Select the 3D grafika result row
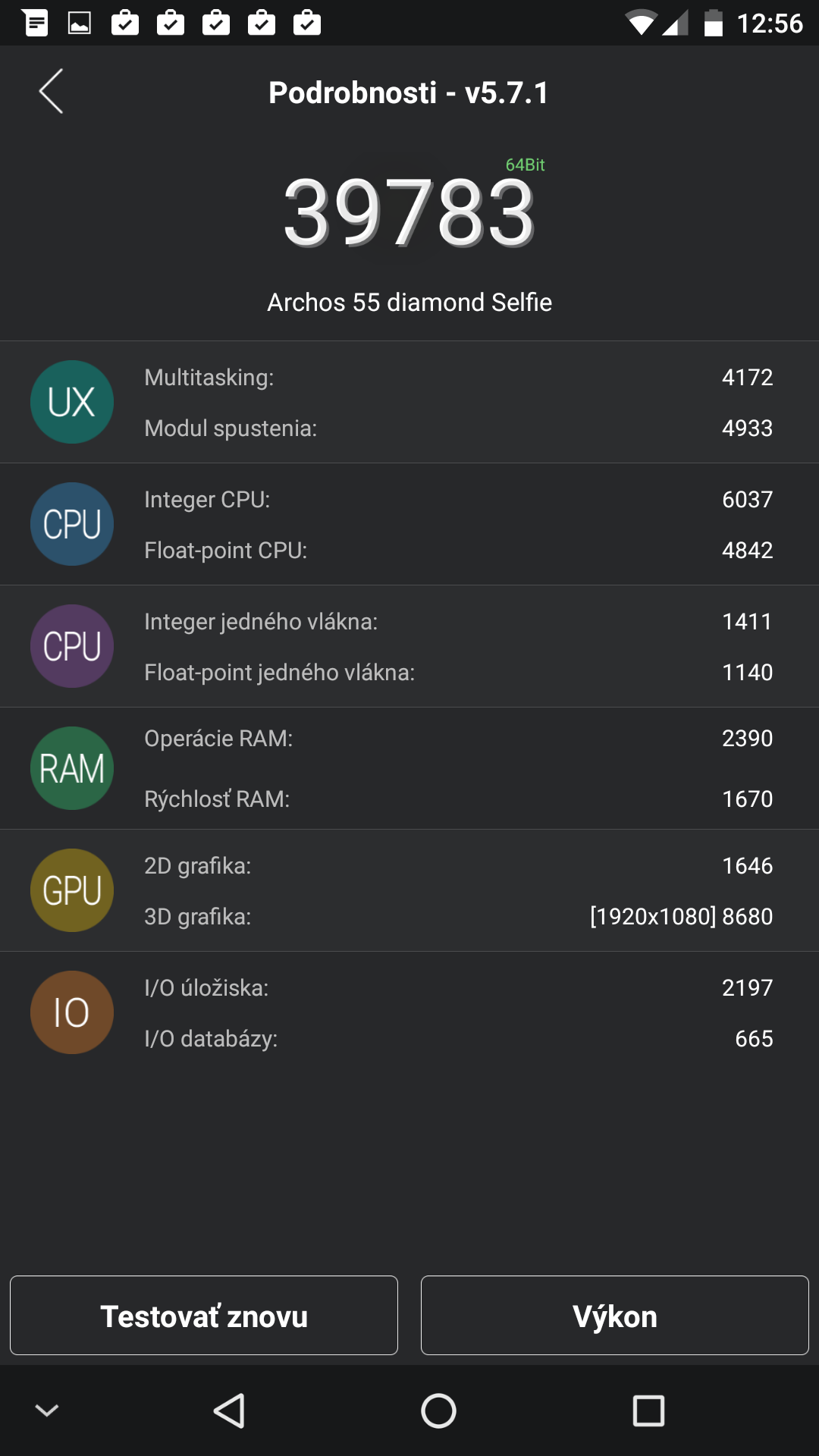The image size is (819, 1456). 459,916
